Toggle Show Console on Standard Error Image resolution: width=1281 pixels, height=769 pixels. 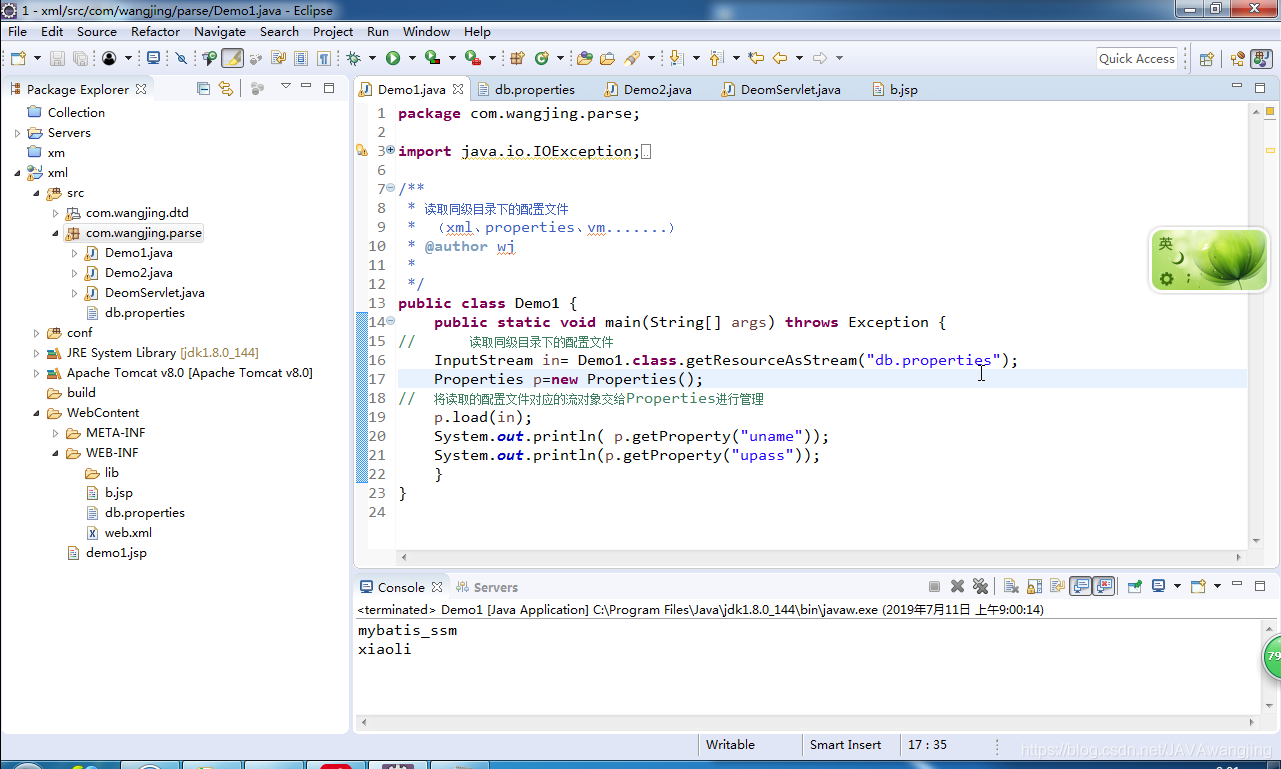(x=1104, y=587)
